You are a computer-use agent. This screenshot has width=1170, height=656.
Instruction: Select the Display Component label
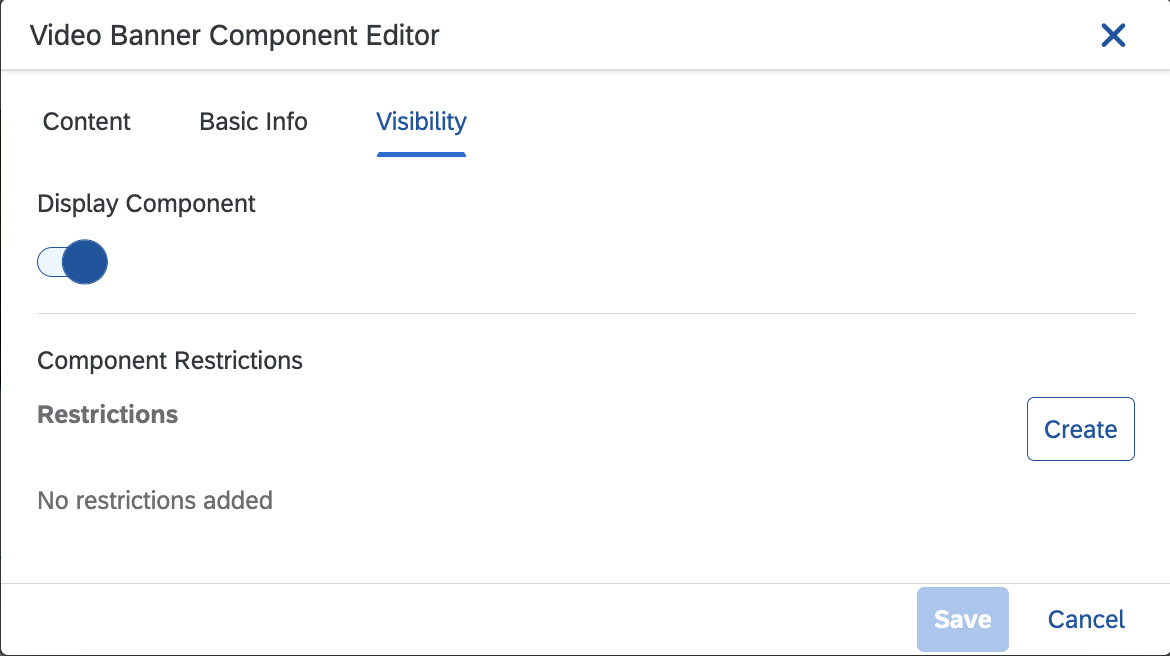point(146,203)
